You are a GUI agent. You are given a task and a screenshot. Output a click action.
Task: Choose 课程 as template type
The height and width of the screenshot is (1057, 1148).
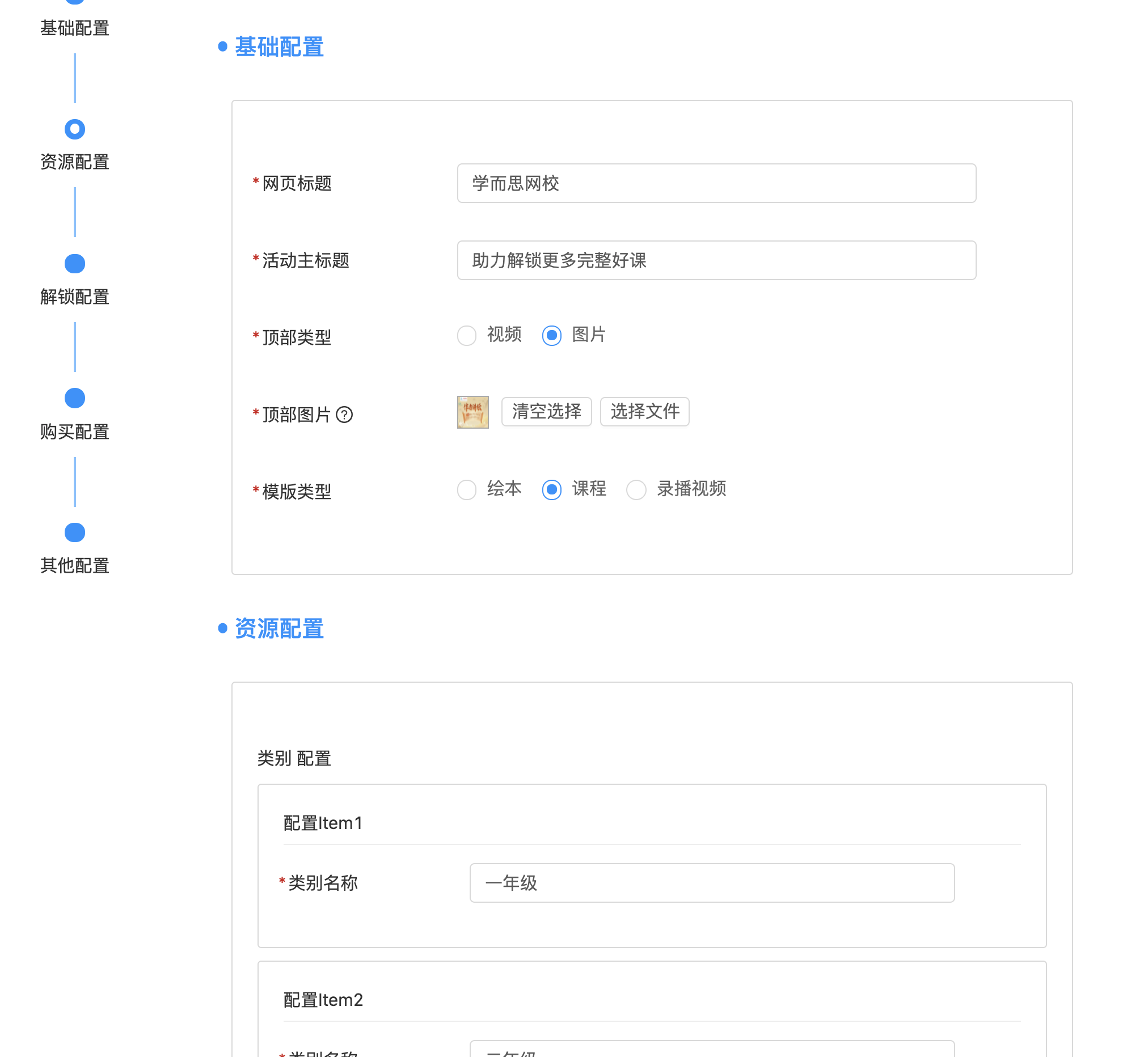[551, 489]
